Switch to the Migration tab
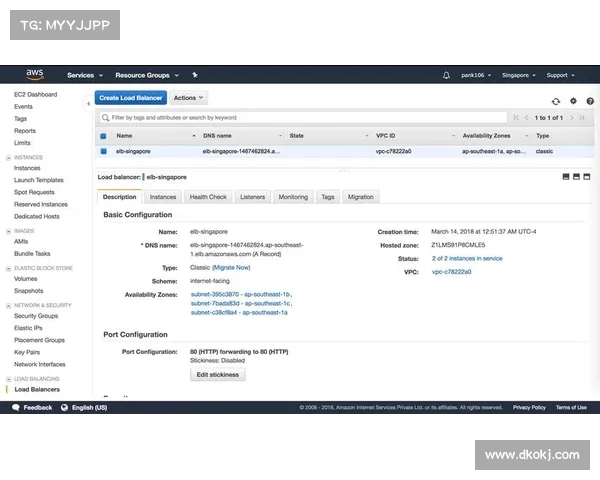The height and width of the screenshot is (480, 600). click(x=361, y=197)
